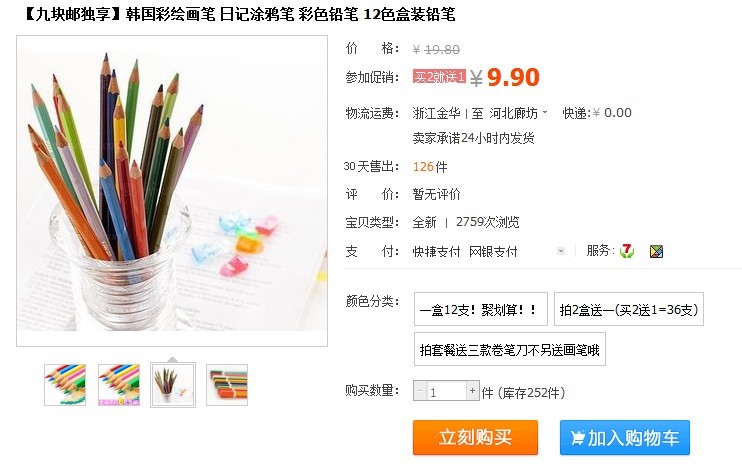
Task: Open the second thumbnail with pink banner
Action: 119,385
